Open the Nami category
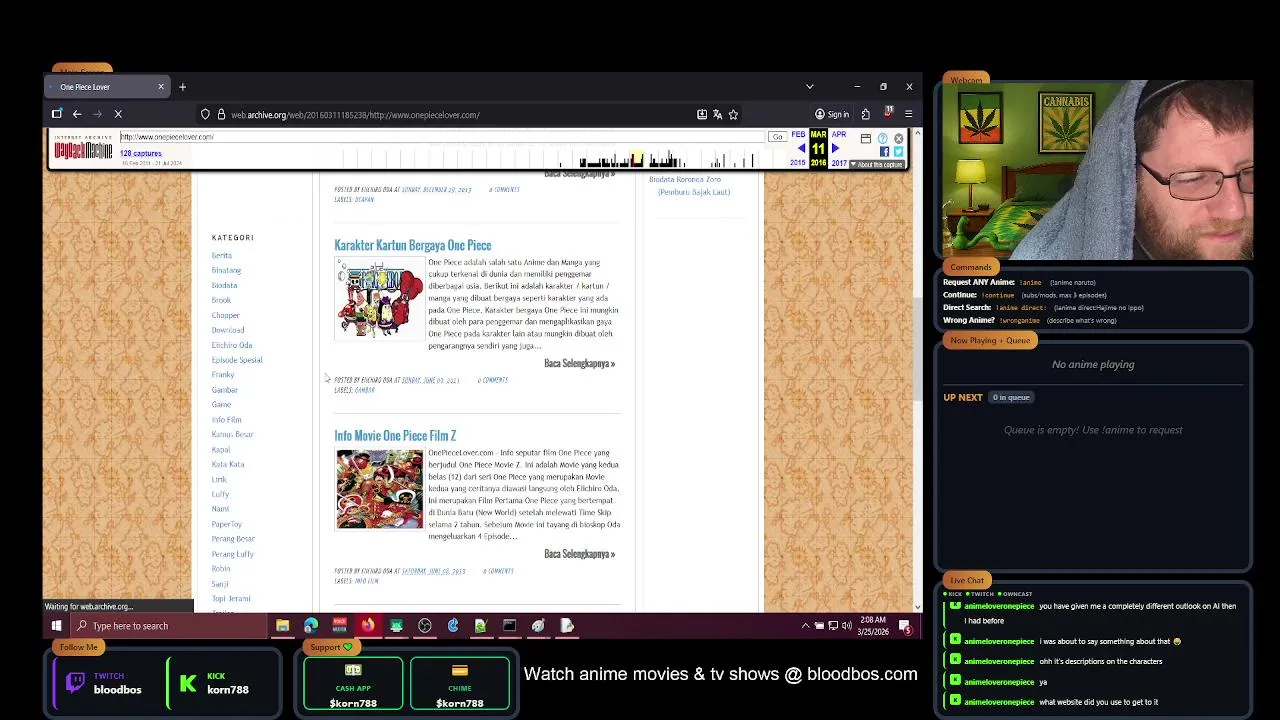The image size is (1280, 720). (x=220, y=509)
